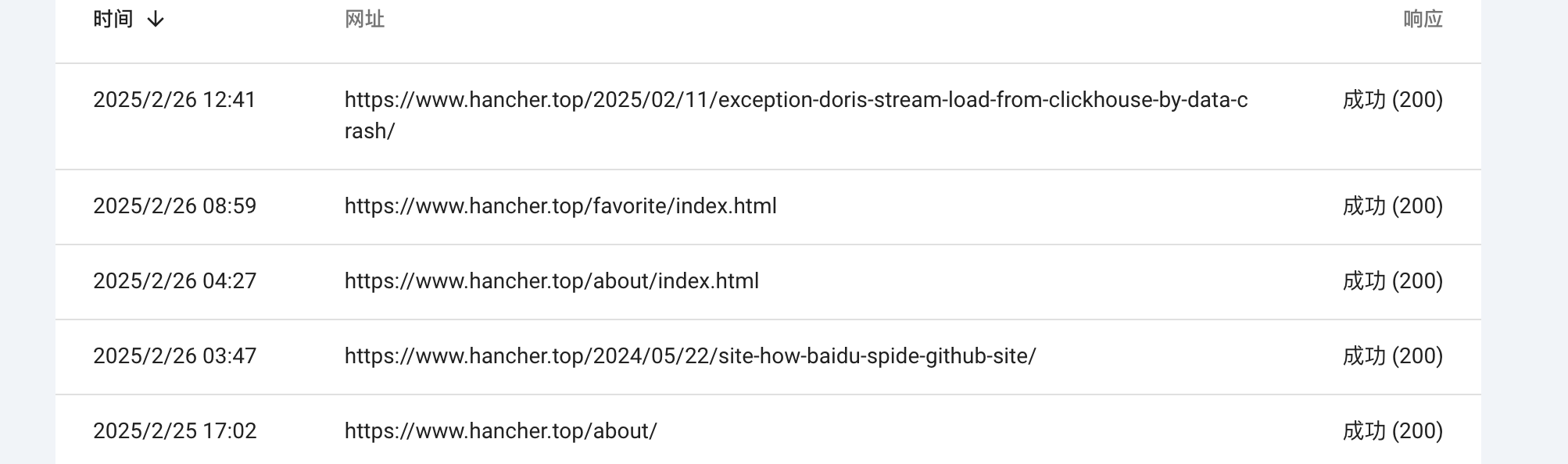This screenshot has height=464, width=1568.
Task: Click 成功 (200) in the 08:59 row
Action: tap(1392, 206)
